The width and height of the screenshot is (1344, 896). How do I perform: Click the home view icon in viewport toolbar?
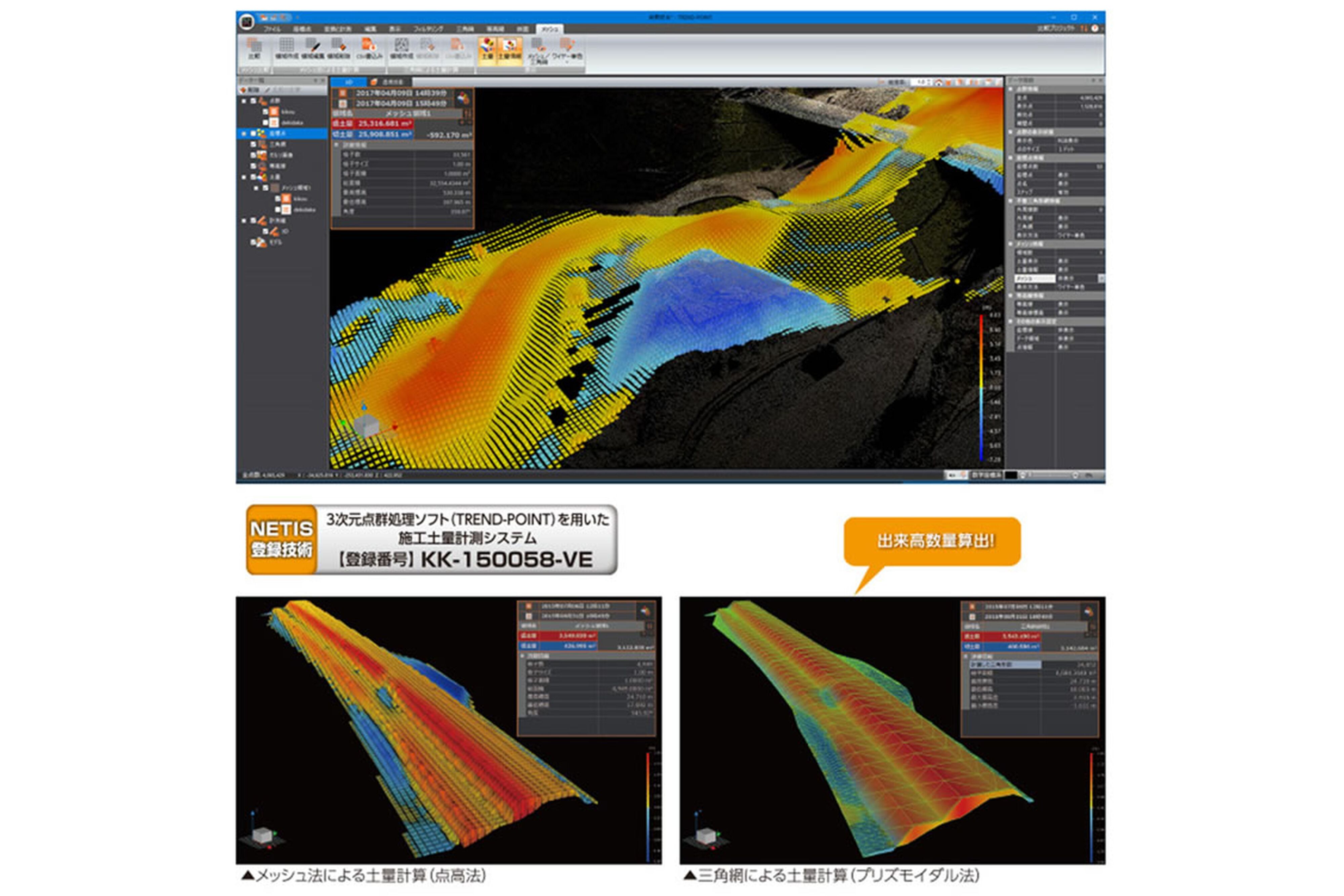(938, 82)
